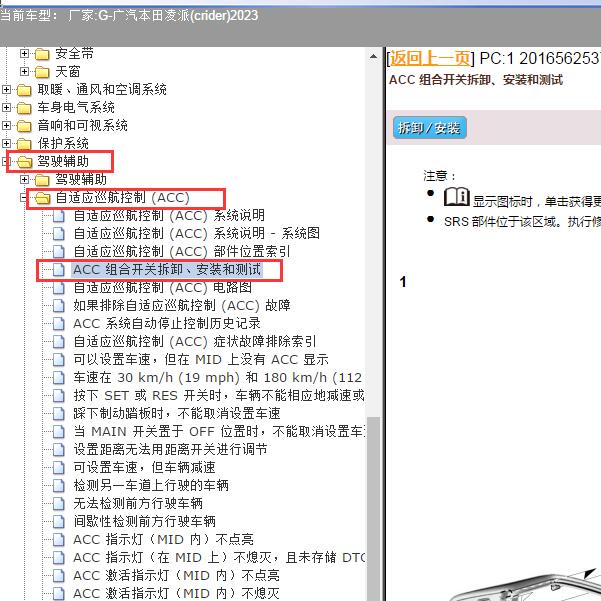Open ACC 指示灯（在 MID 上）不熄灭 entry

219,558
